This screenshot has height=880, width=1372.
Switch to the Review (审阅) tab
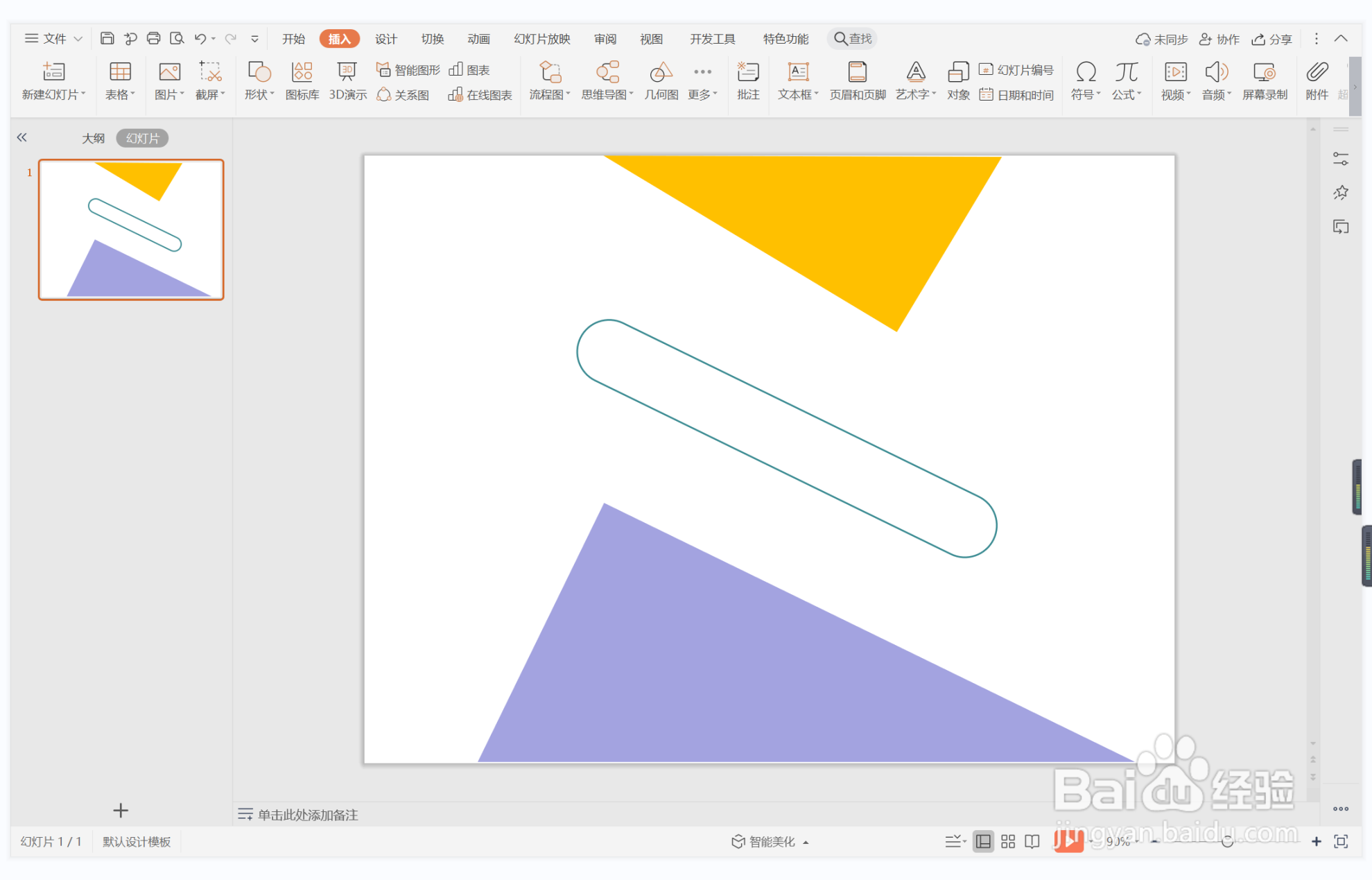coord(605,39)
